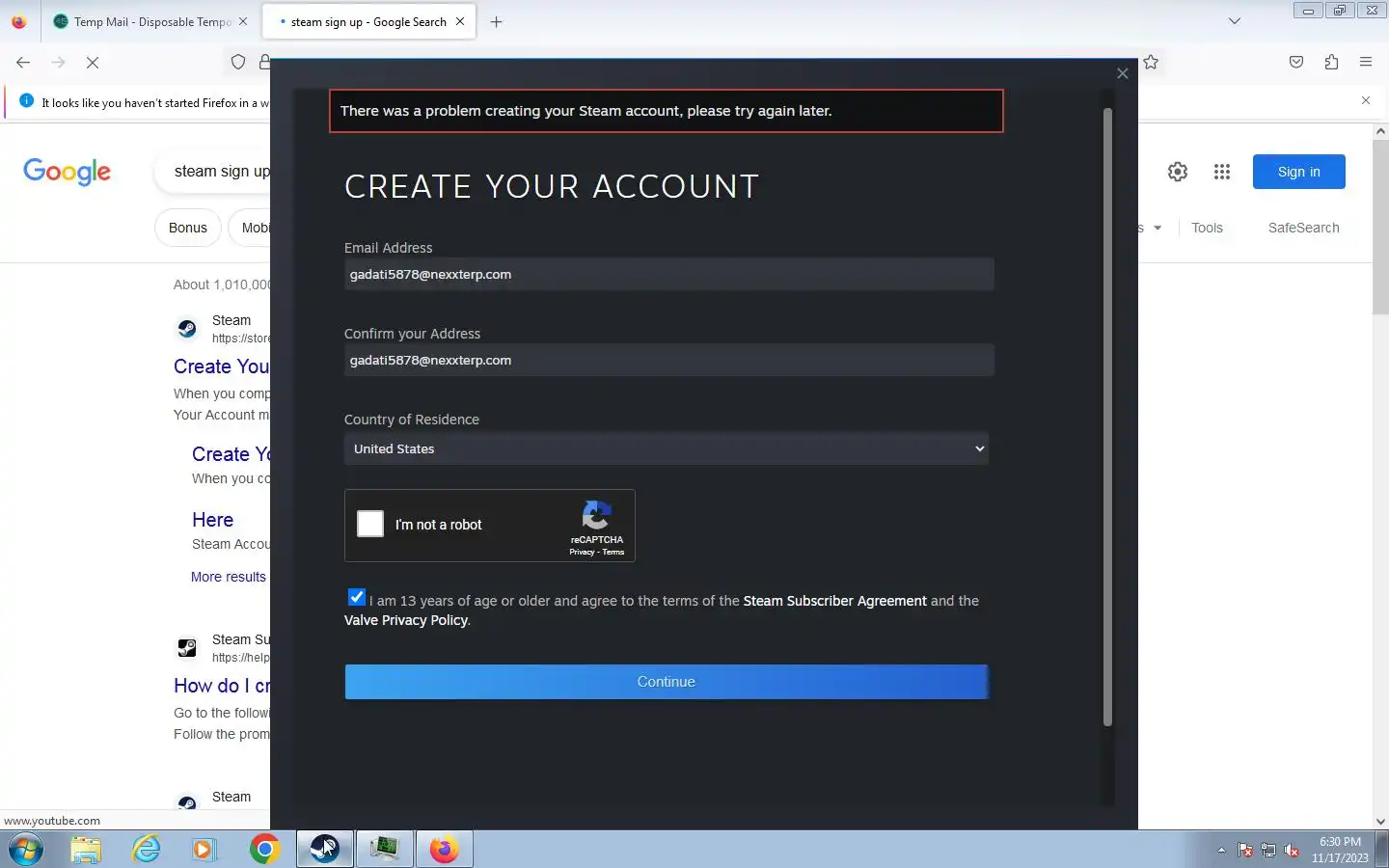Check the I'm not a robot reCAPTCHA box
1389x868 pixels.
(370, 524)
